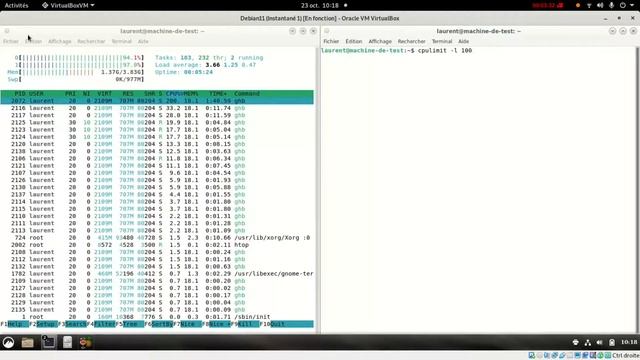The image size is (640, 360).
Task: Click the terminal icon in guest taskbar
Action: click(49, 342)
